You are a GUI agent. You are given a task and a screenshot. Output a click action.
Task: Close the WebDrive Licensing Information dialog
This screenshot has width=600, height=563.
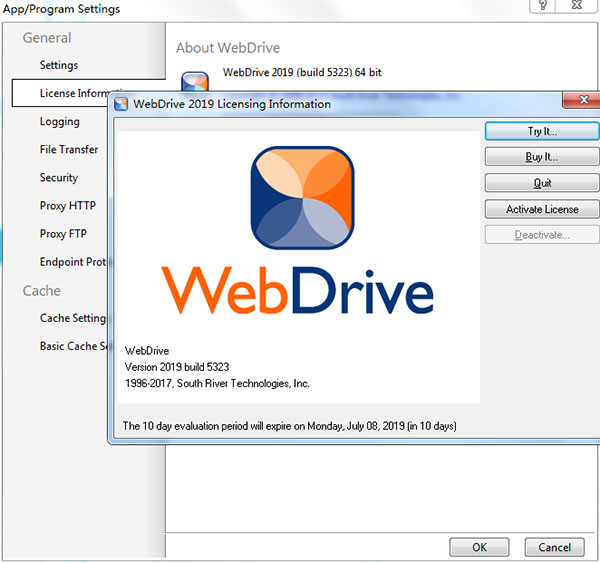tap(583, 100)
